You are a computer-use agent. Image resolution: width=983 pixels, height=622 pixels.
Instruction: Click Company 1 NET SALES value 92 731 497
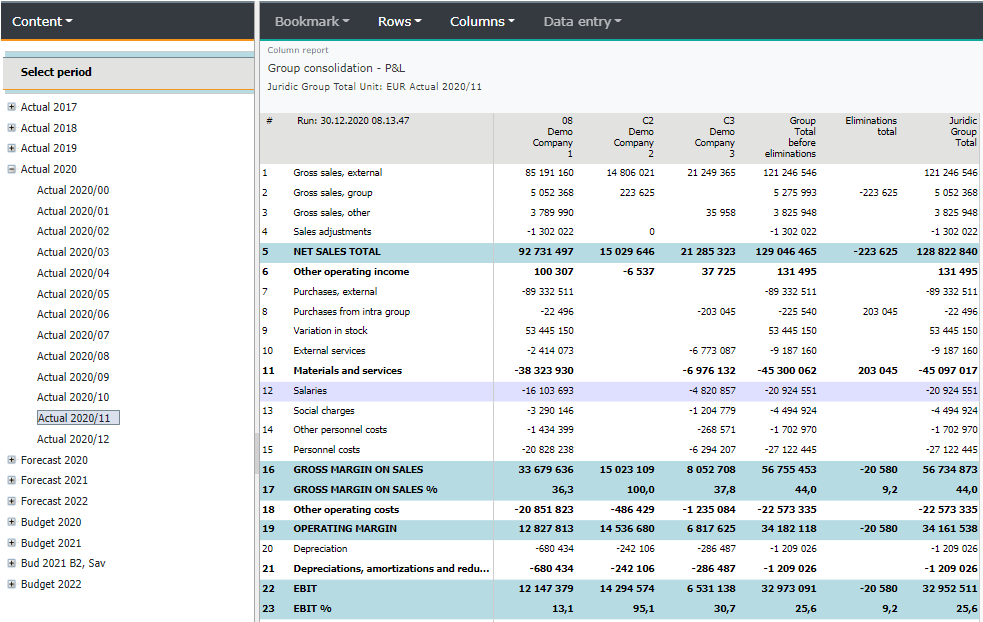pyautogui.click(x=545, y=251)
